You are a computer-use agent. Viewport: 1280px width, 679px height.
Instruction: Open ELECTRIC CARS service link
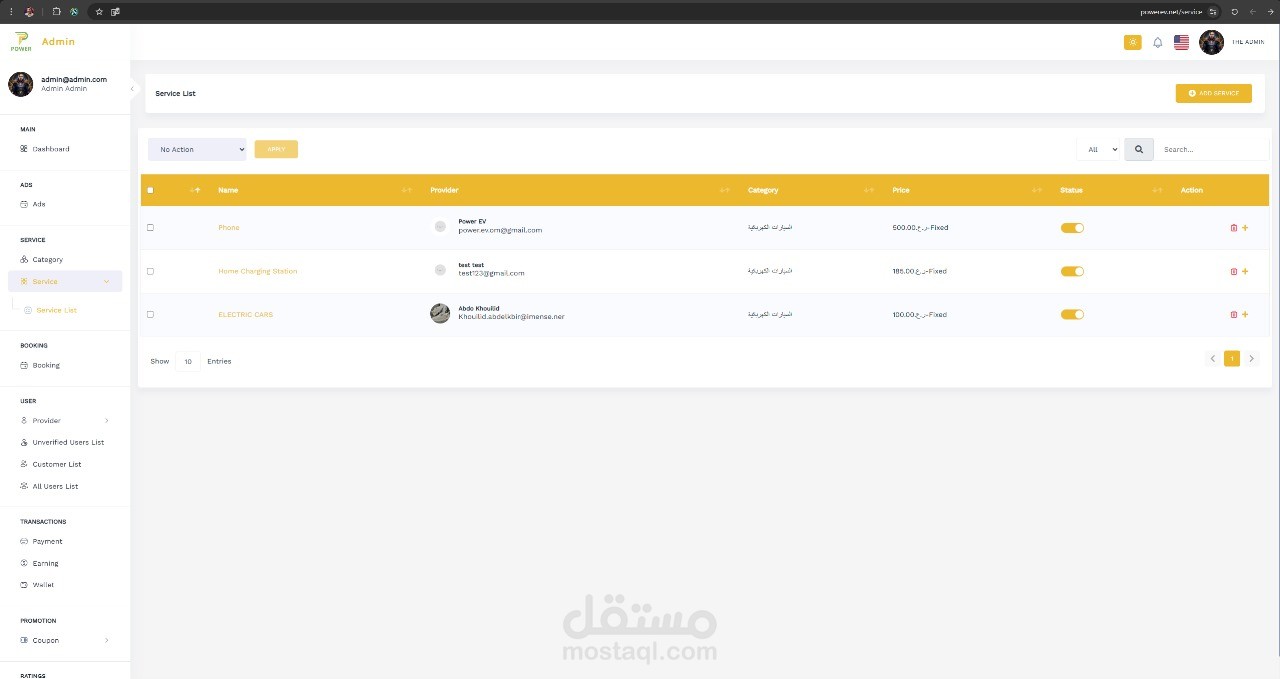(245, 315)
